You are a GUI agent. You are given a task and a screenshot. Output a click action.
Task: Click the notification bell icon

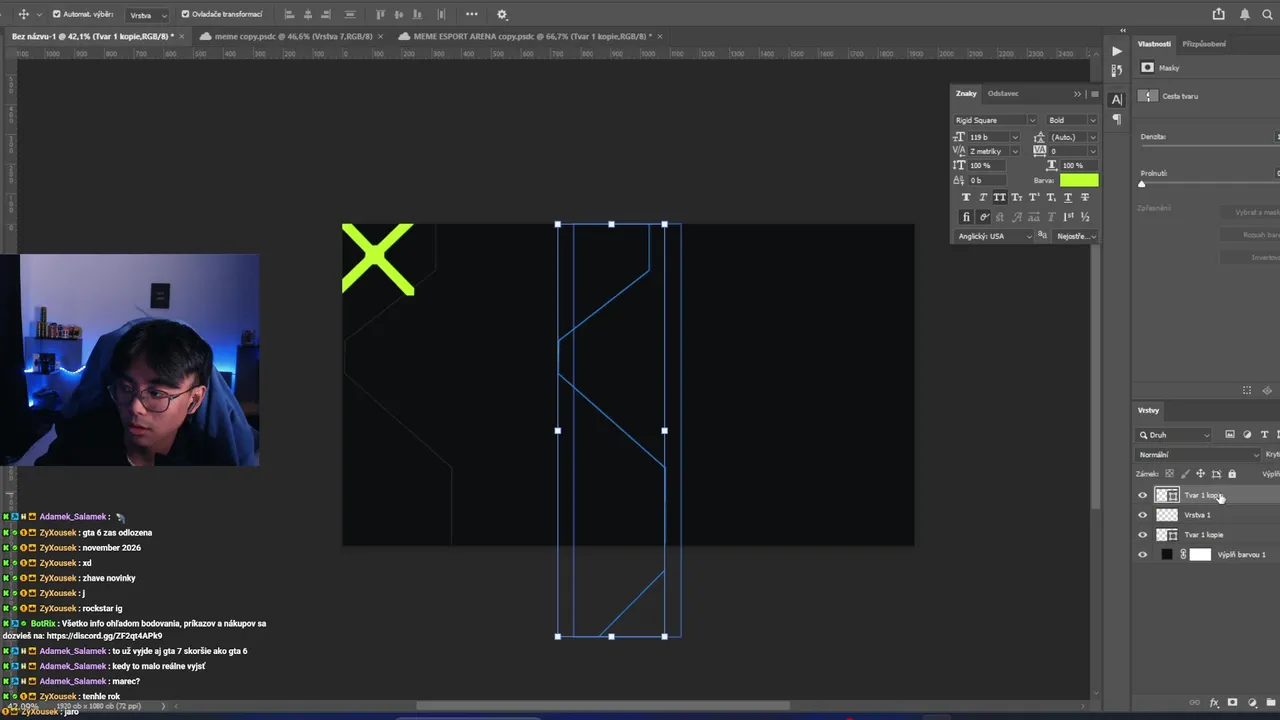pyautogui.click(x=1245, y=14)
